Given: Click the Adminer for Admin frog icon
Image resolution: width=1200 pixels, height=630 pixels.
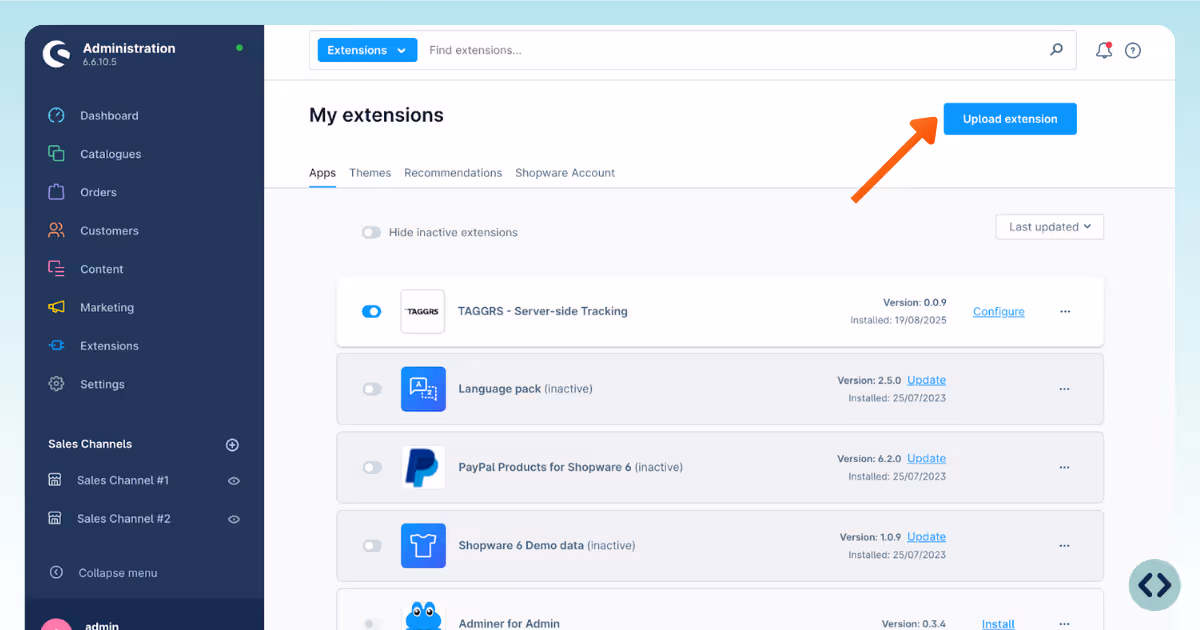Looking at the screenshot, I should tap(423, 616).
